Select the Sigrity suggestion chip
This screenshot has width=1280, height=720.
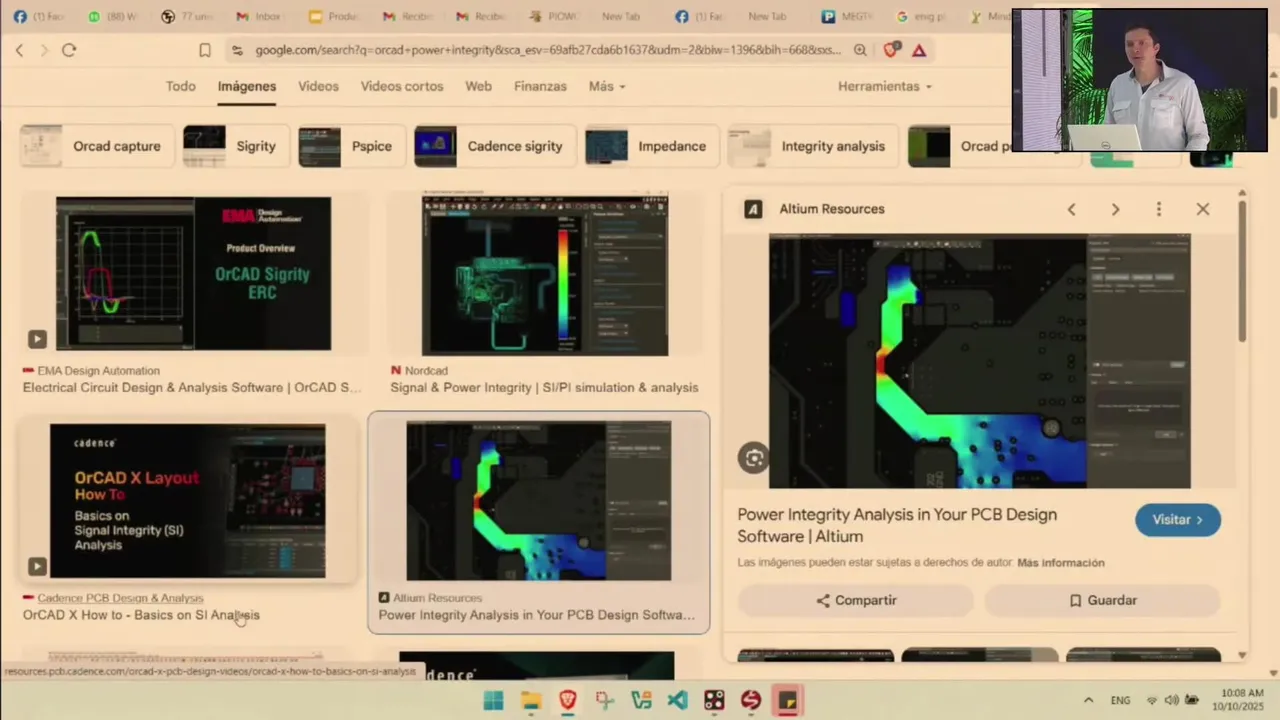pyautogui.click(x=236, y=146)
